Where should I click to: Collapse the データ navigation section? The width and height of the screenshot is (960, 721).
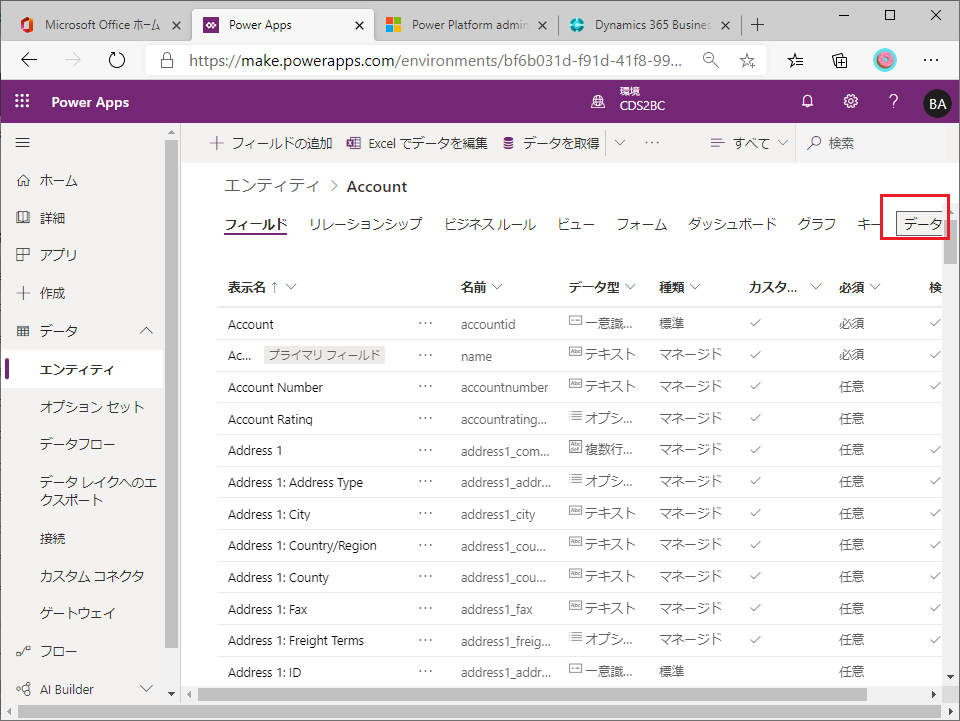(x=146, y=331)
